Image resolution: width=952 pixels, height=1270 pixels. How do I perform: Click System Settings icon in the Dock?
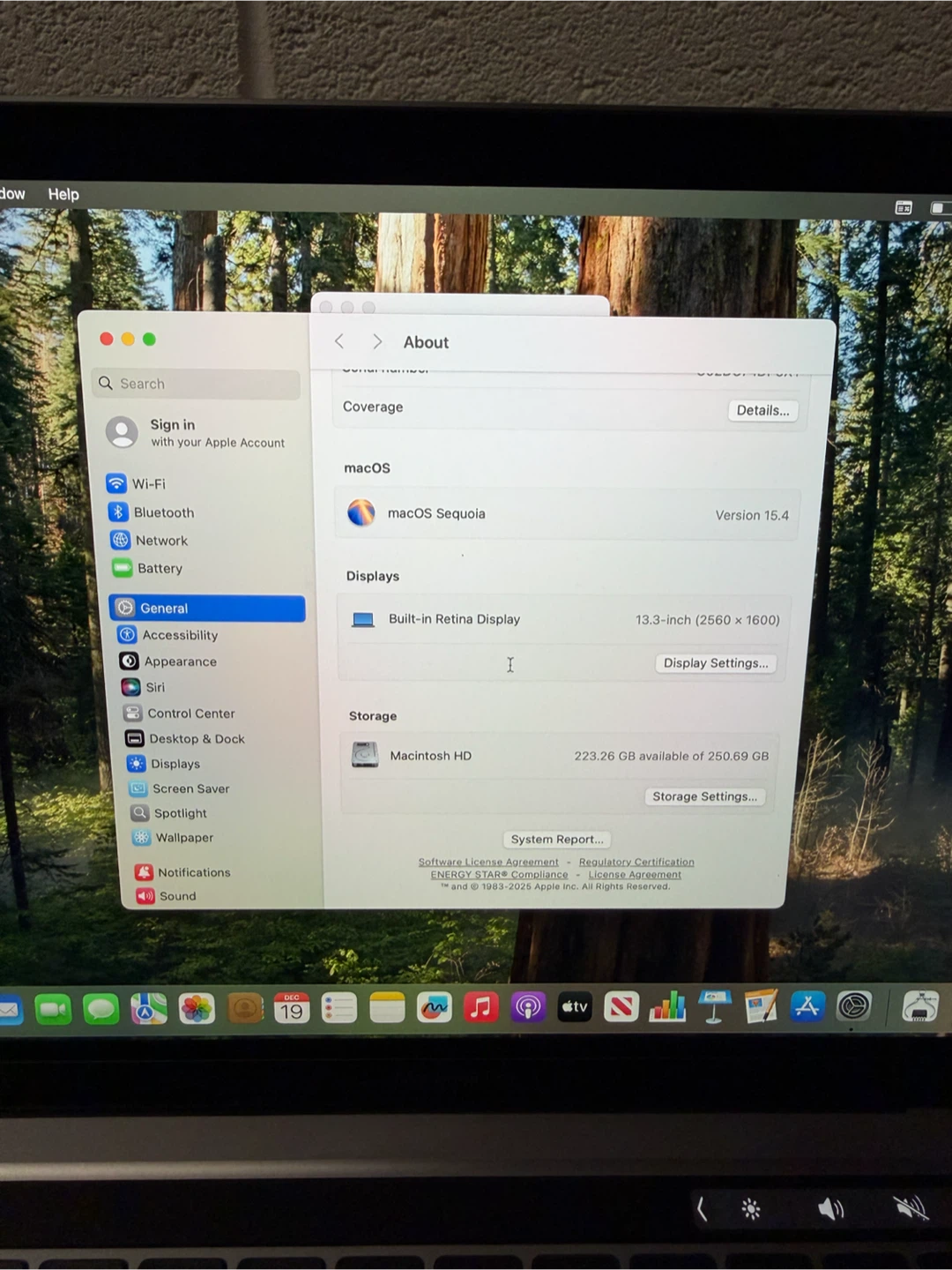click(x=854, y=1006)
